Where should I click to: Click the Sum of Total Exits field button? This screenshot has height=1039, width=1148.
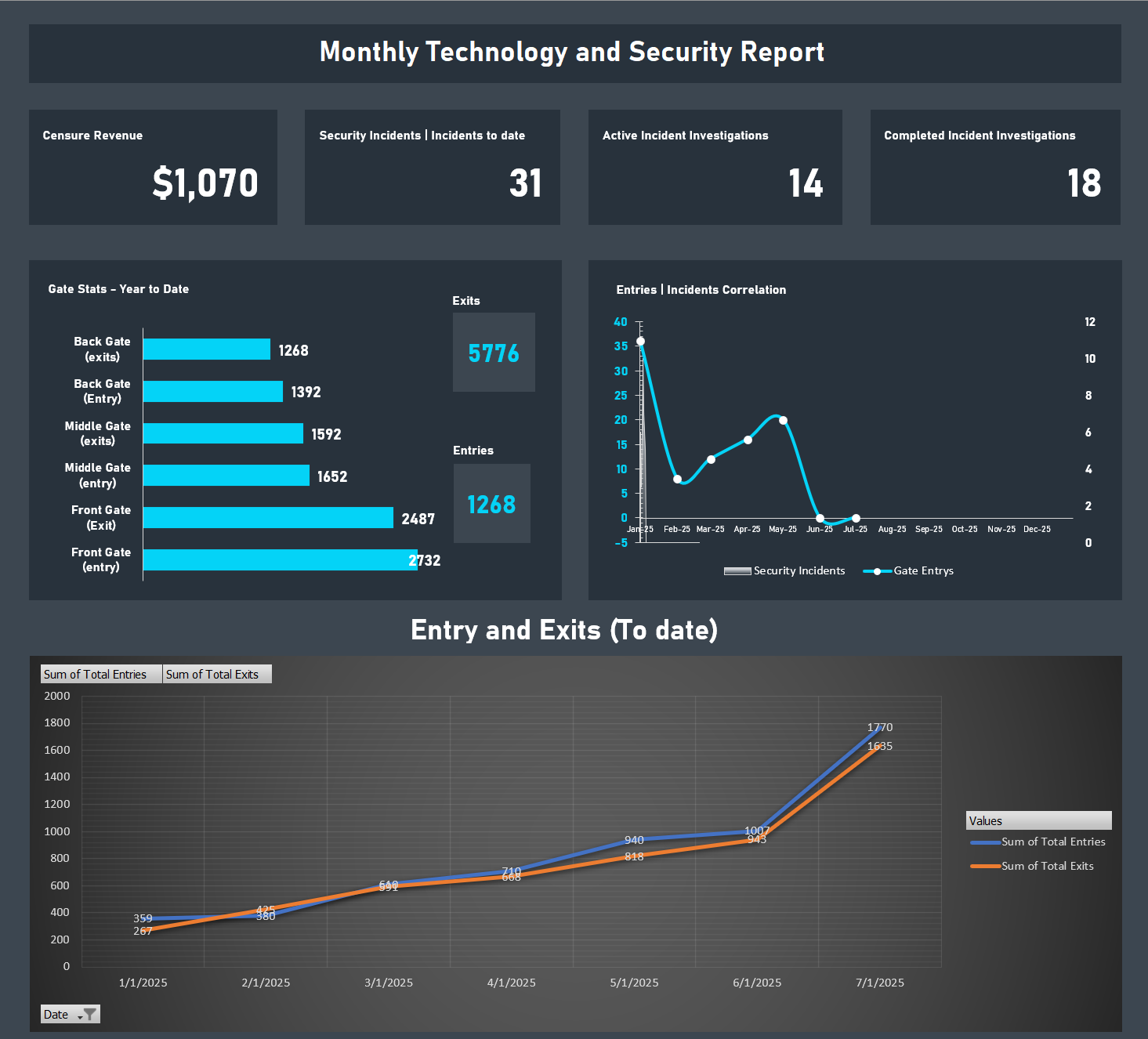point(217,674)
